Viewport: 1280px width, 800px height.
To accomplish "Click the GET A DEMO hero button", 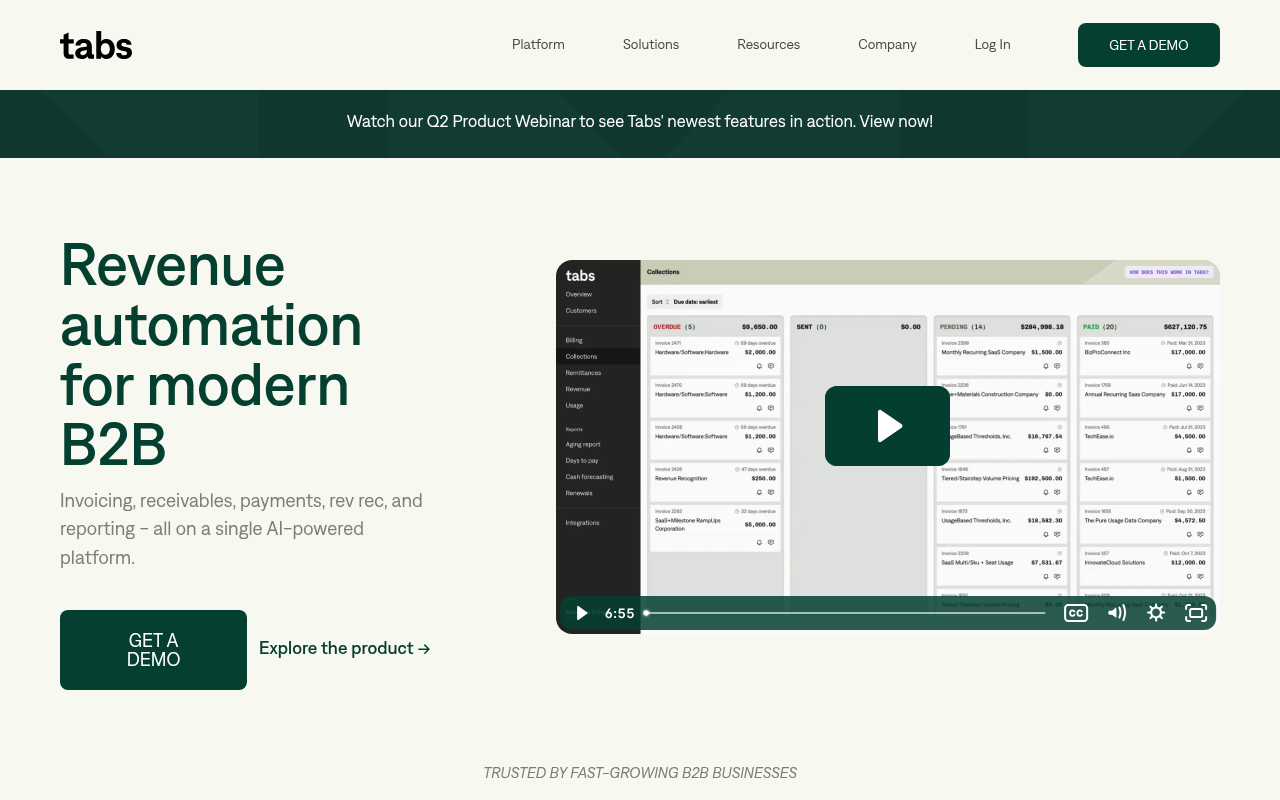I will 153,650.
